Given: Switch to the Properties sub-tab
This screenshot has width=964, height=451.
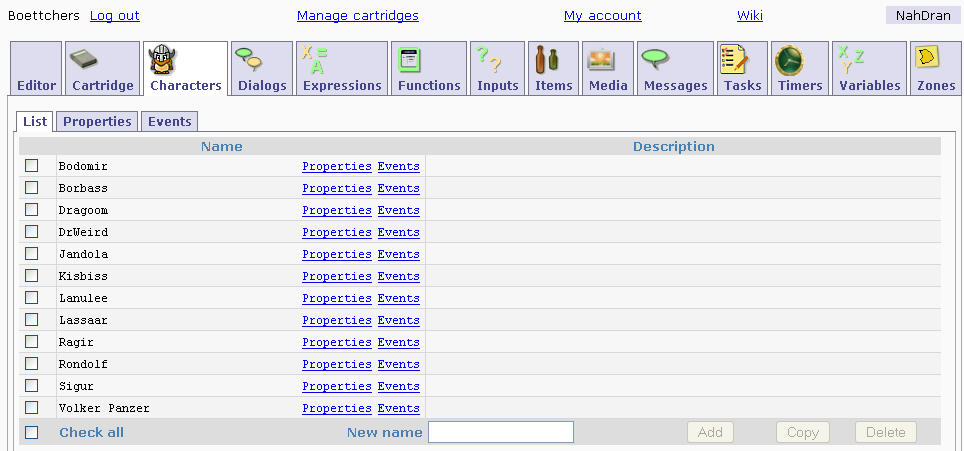Looking at the screenshot, I should pos(97,121).
